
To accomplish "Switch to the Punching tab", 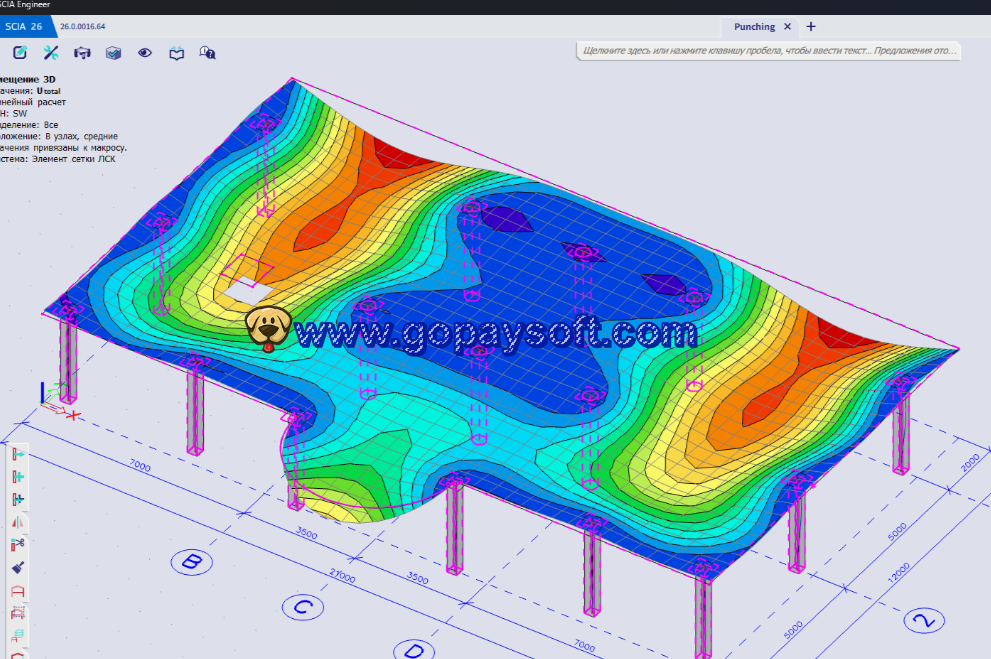I will 754,27.
